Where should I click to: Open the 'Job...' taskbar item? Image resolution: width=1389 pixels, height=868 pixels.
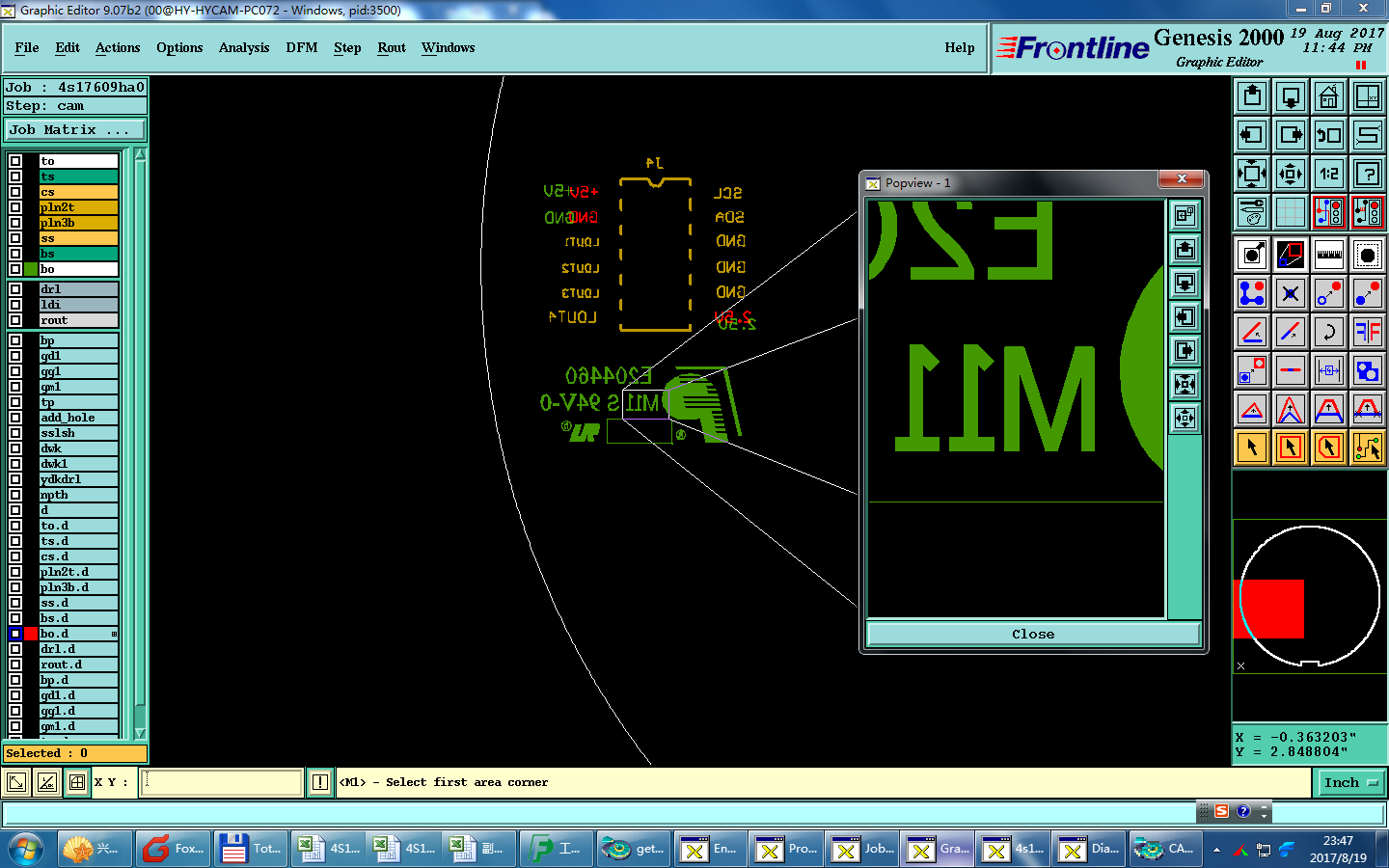(x=863, y=849)
